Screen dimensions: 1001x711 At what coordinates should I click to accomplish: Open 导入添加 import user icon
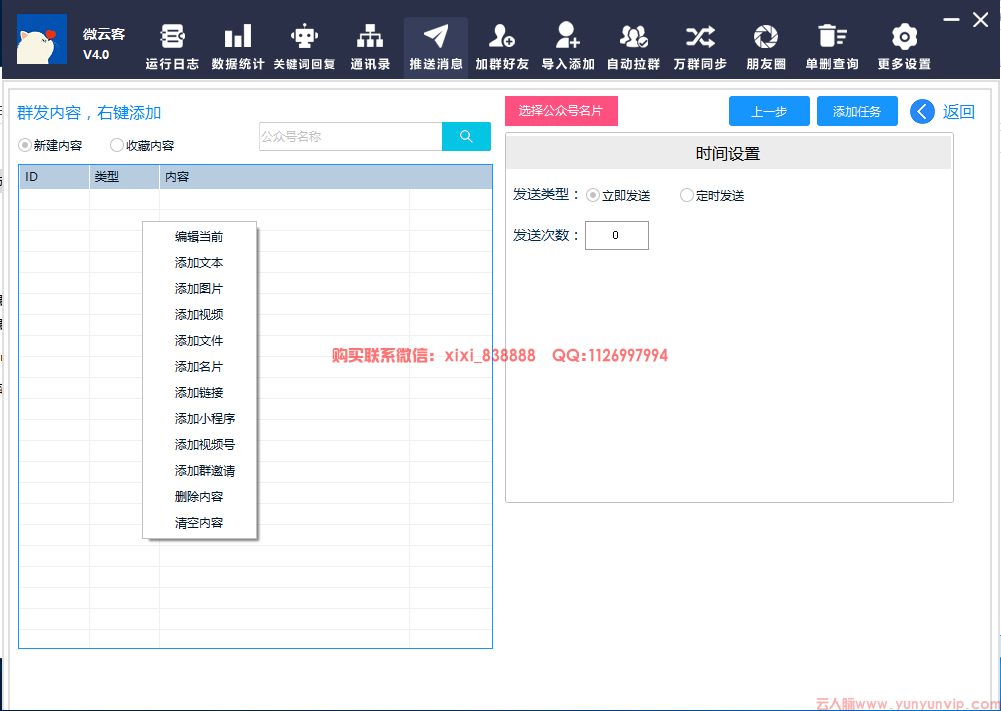point(568,36)
